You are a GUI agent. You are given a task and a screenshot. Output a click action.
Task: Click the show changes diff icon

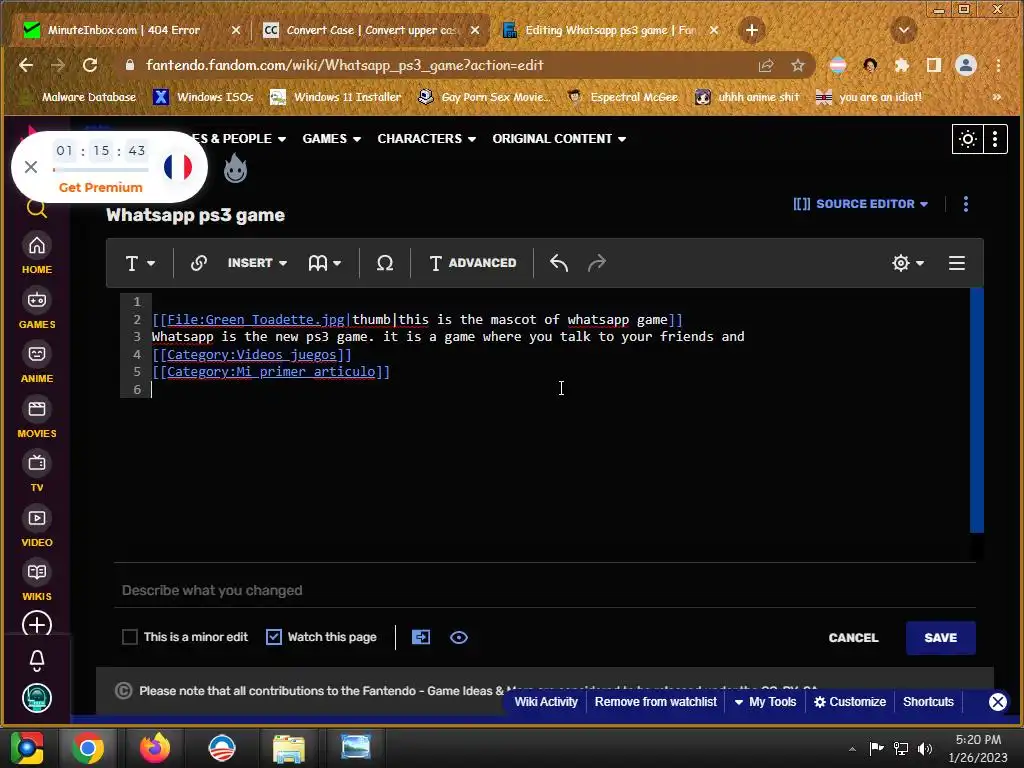point(421,637)
